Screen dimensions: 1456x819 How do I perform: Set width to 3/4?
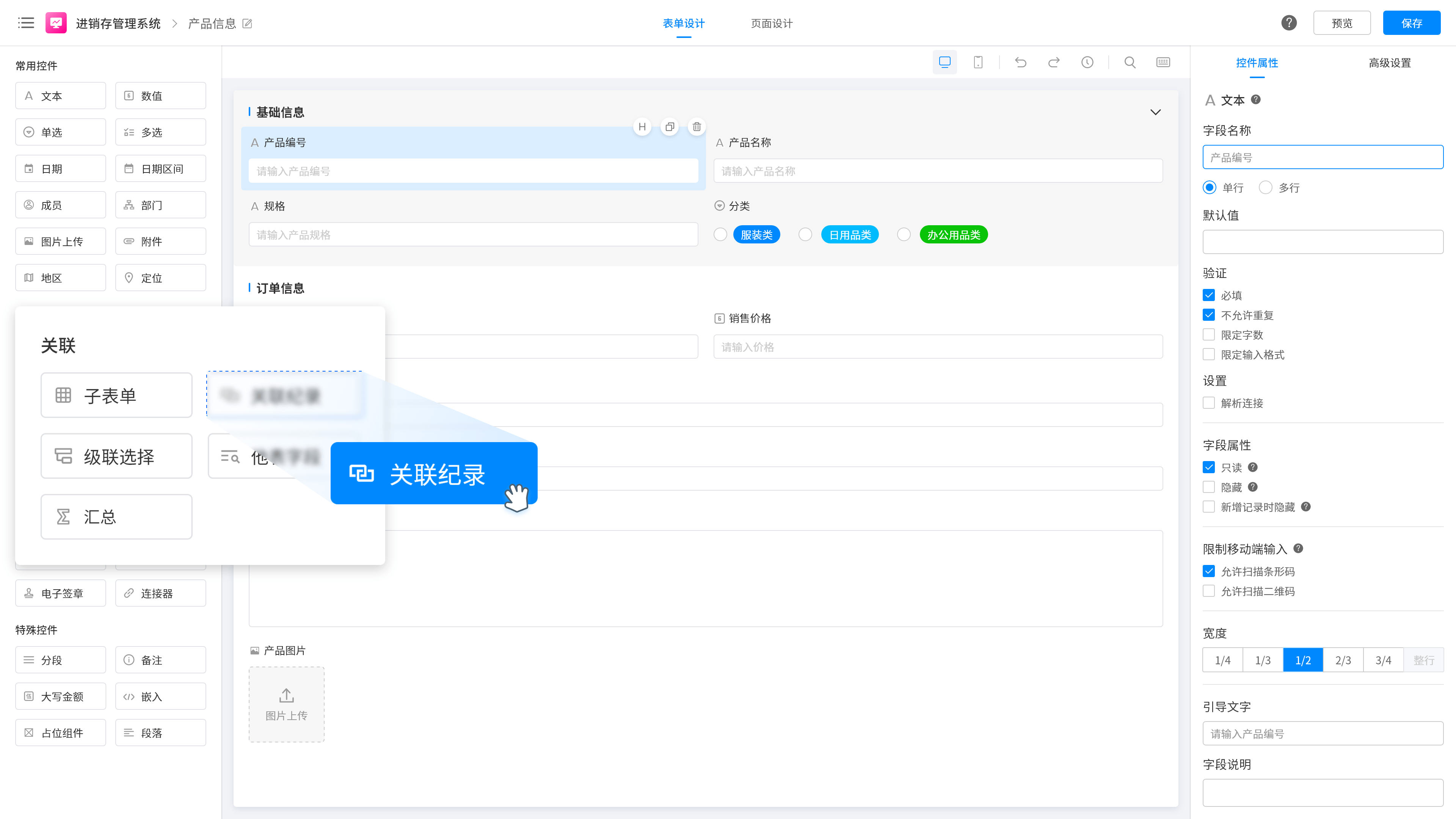pos(1383,660)
